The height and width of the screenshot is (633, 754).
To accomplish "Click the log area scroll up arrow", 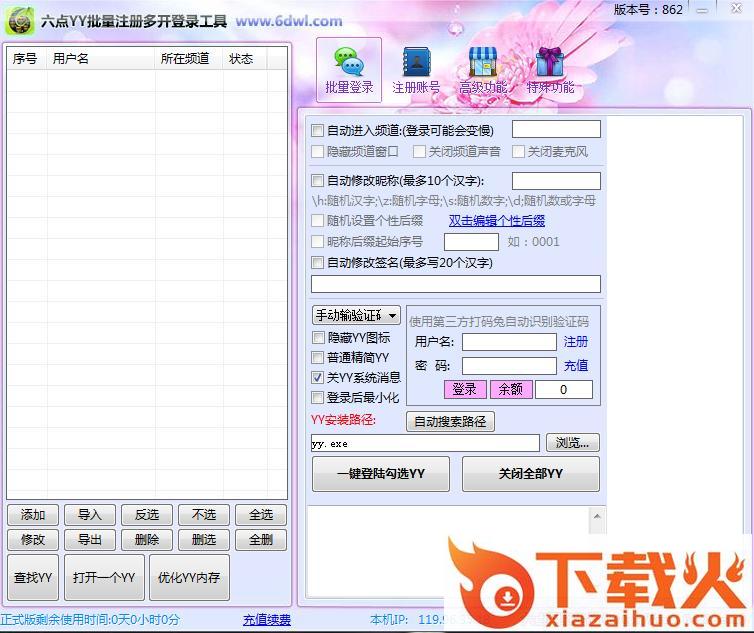I will point(597,517).
